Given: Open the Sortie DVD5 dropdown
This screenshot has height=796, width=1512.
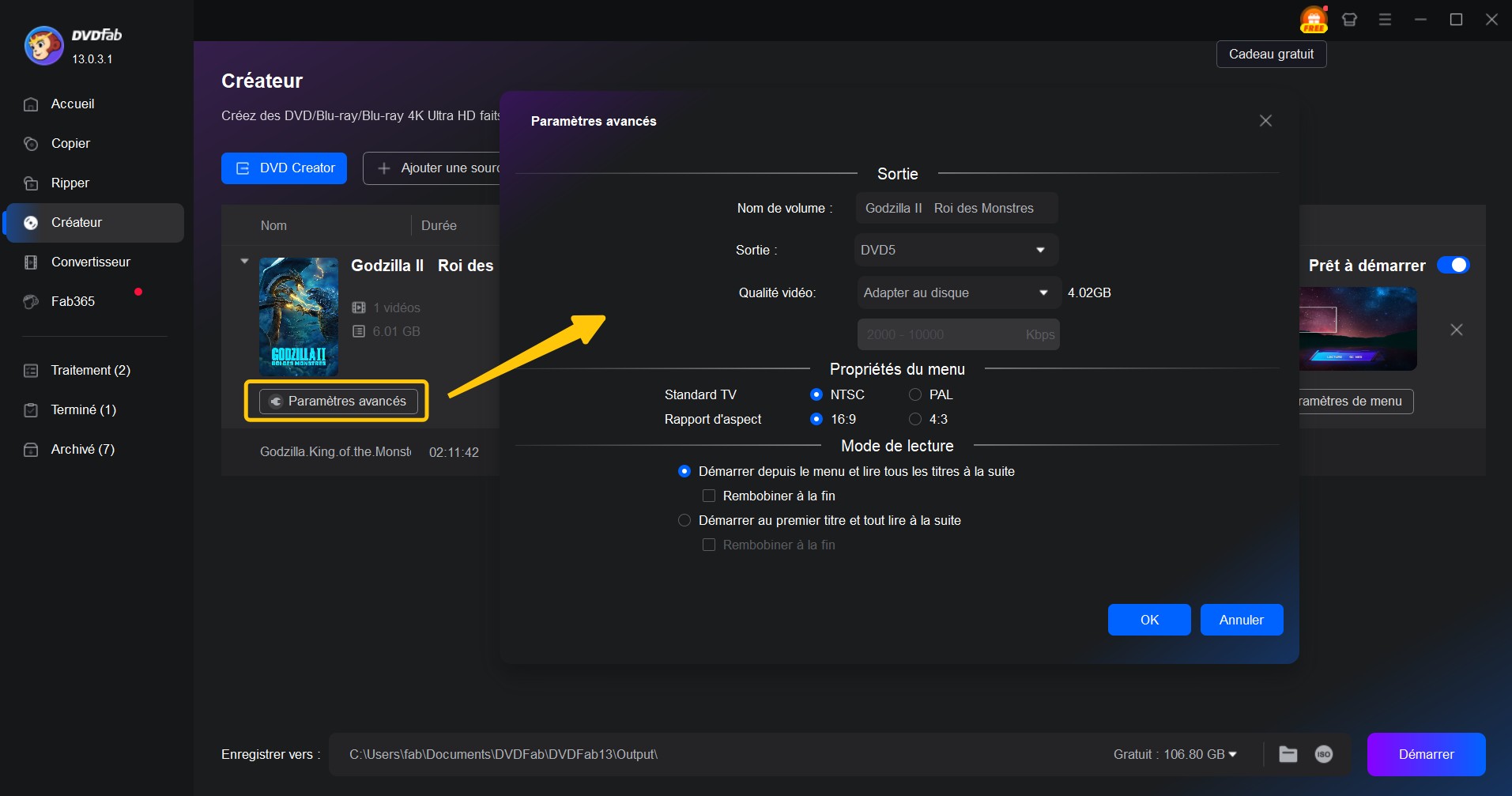Looking at the screenshot, I should pos(956,250).
